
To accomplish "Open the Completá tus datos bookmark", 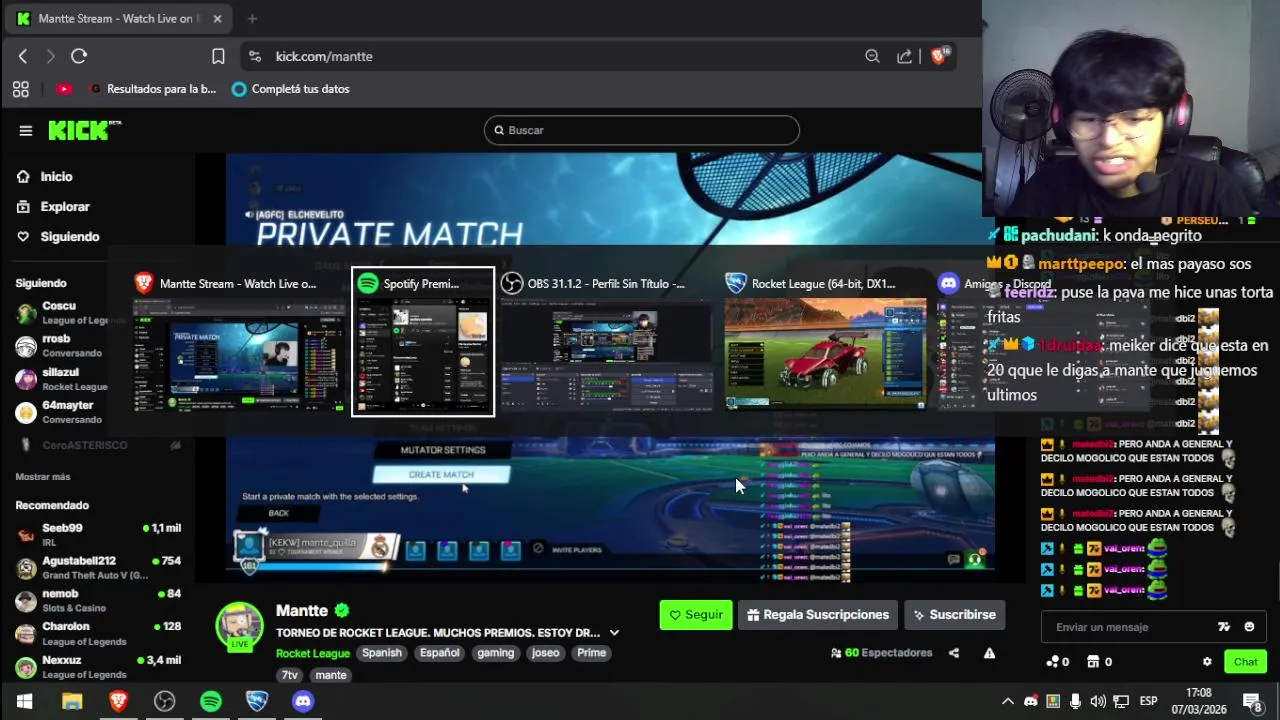I will pyautogui.click(x=290, y=89).
